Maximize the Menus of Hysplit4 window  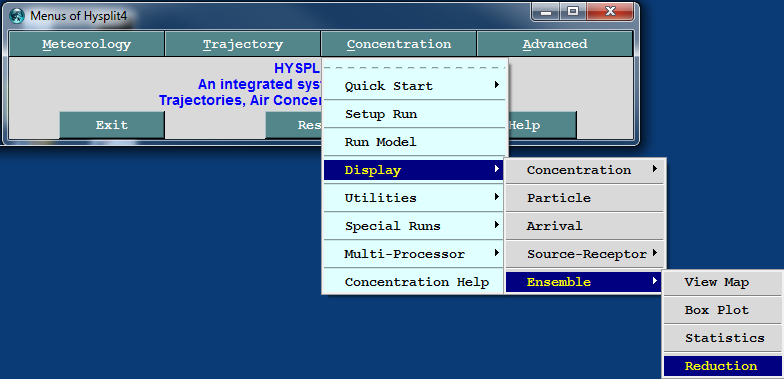573,12
